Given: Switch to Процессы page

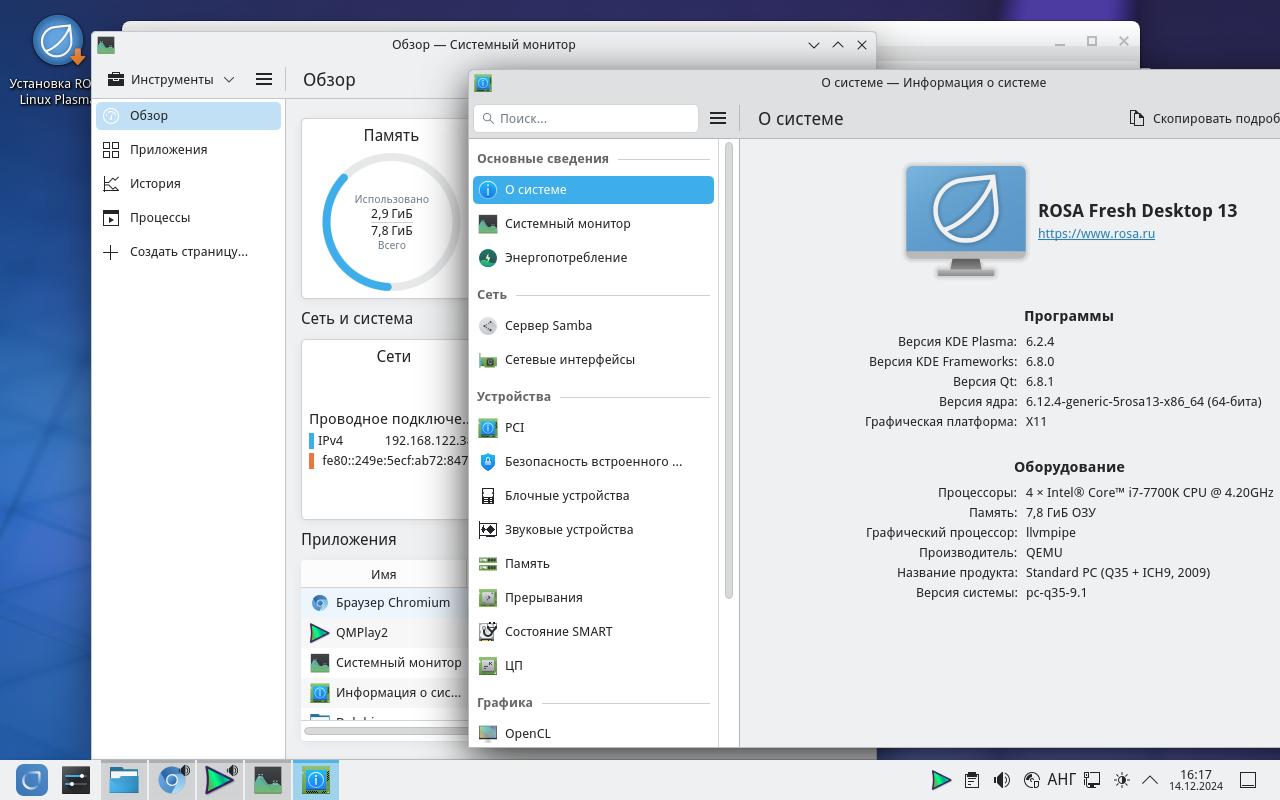Looking at the screenshot, I should 159,217.
